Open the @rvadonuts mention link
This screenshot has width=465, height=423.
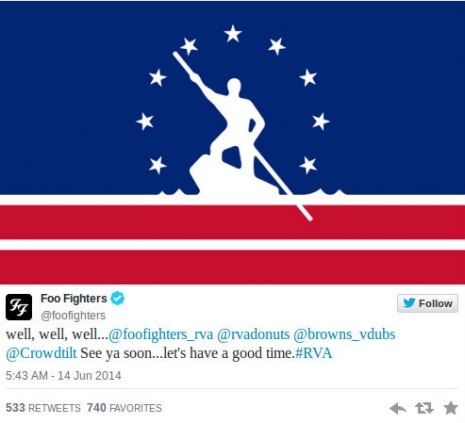[253, 334]
